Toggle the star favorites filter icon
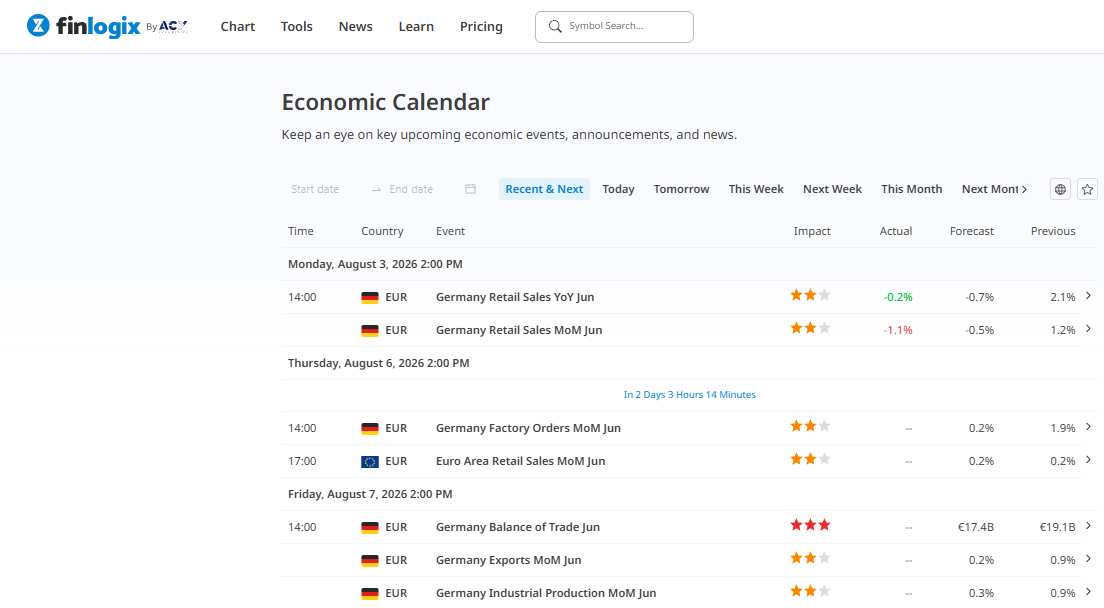This screenshot has width=1104, height=608. 1087,189
